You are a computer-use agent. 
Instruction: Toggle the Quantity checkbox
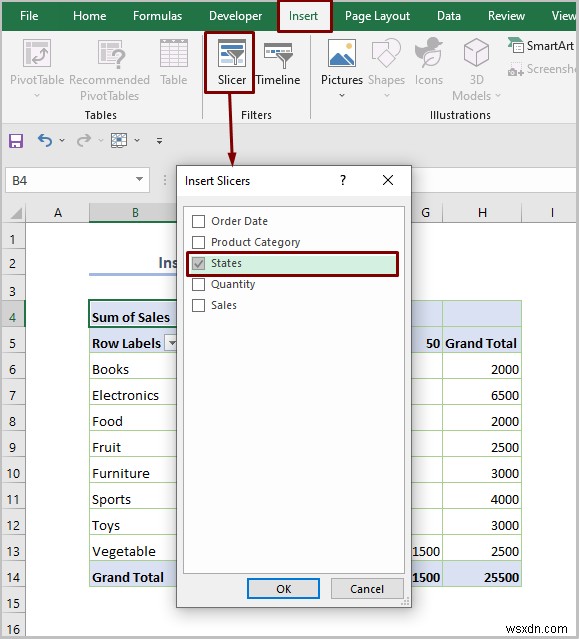pos(198,284)
